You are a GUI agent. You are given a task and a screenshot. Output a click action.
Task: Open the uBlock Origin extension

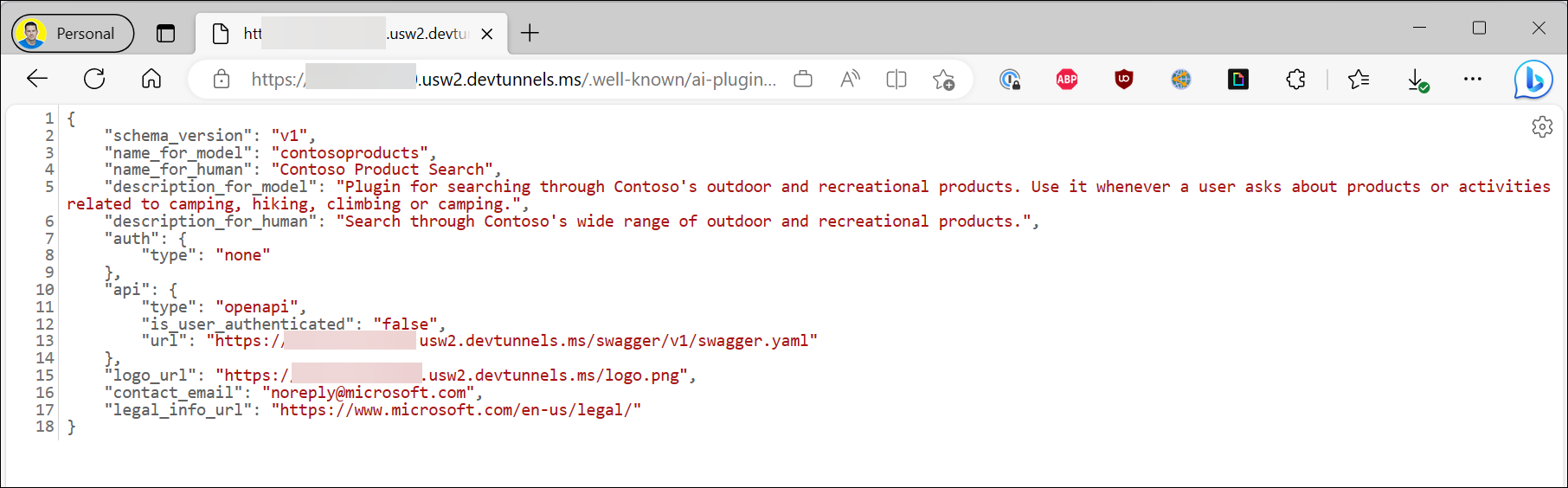[1124, 80]
